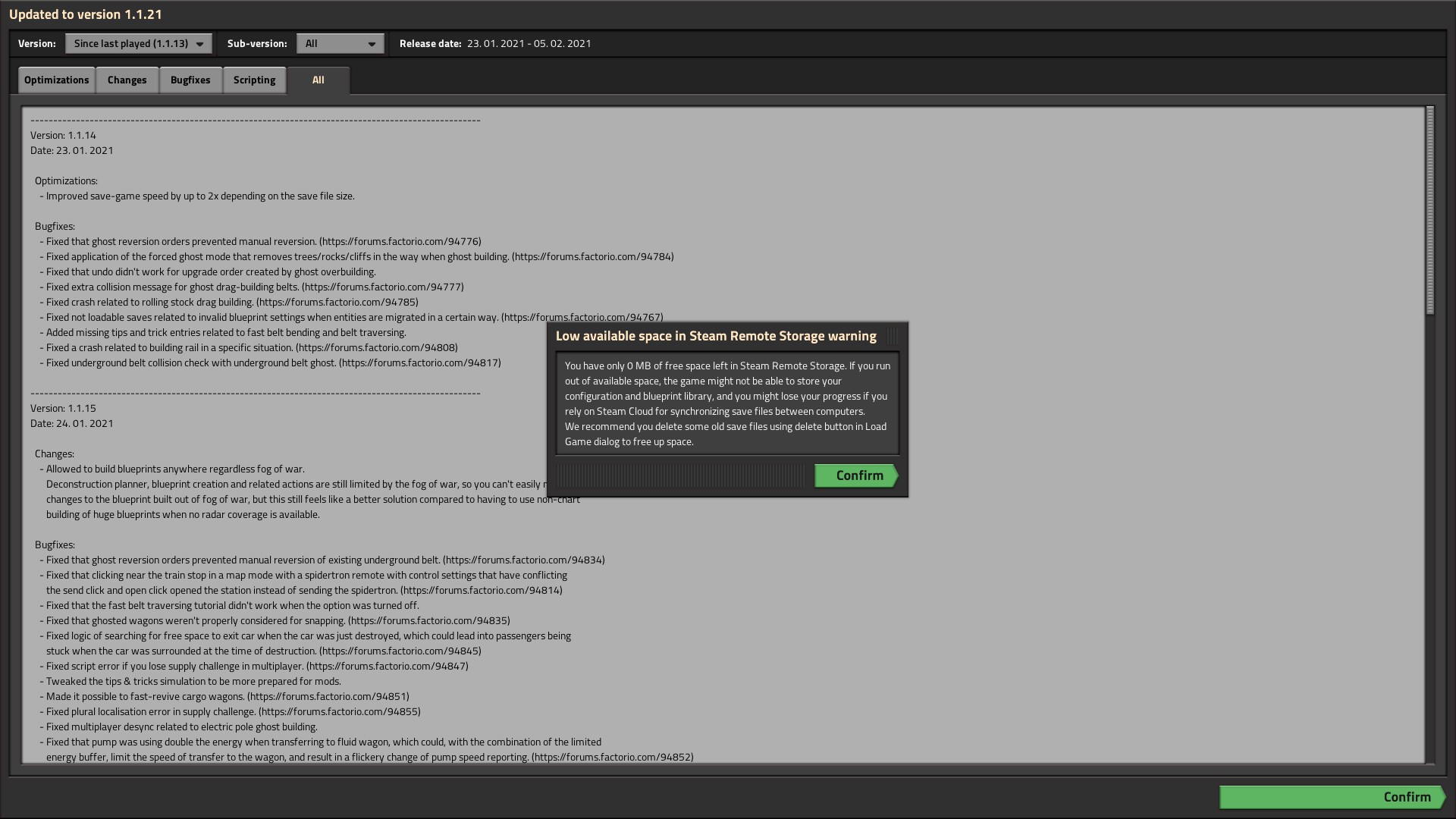Select the Bugfixes tab

(190, 80)
